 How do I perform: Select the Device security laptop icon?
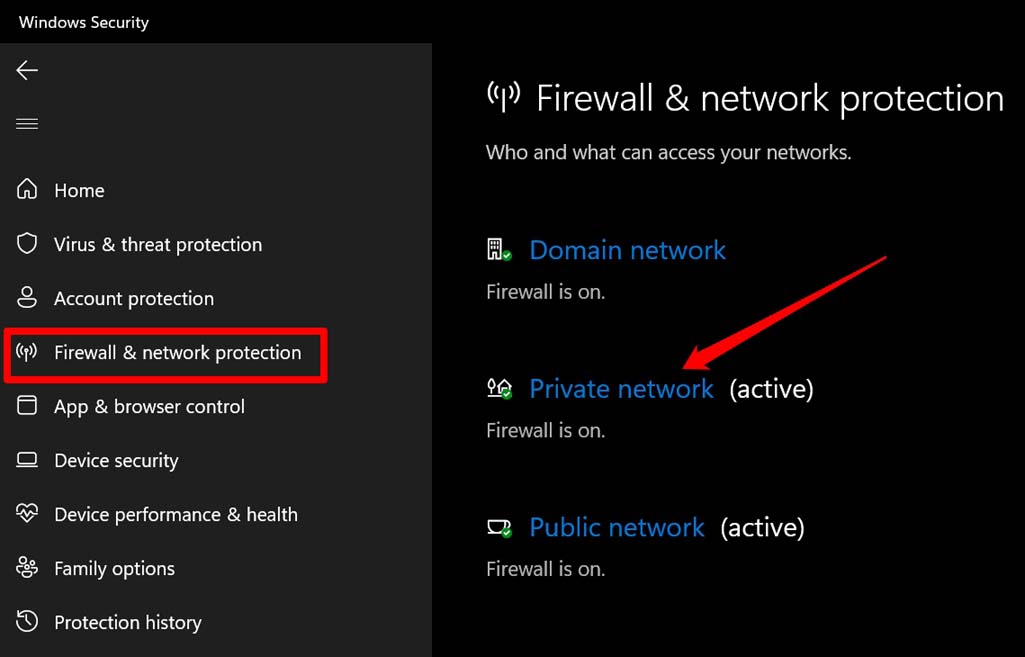click(x=26, y=460)
